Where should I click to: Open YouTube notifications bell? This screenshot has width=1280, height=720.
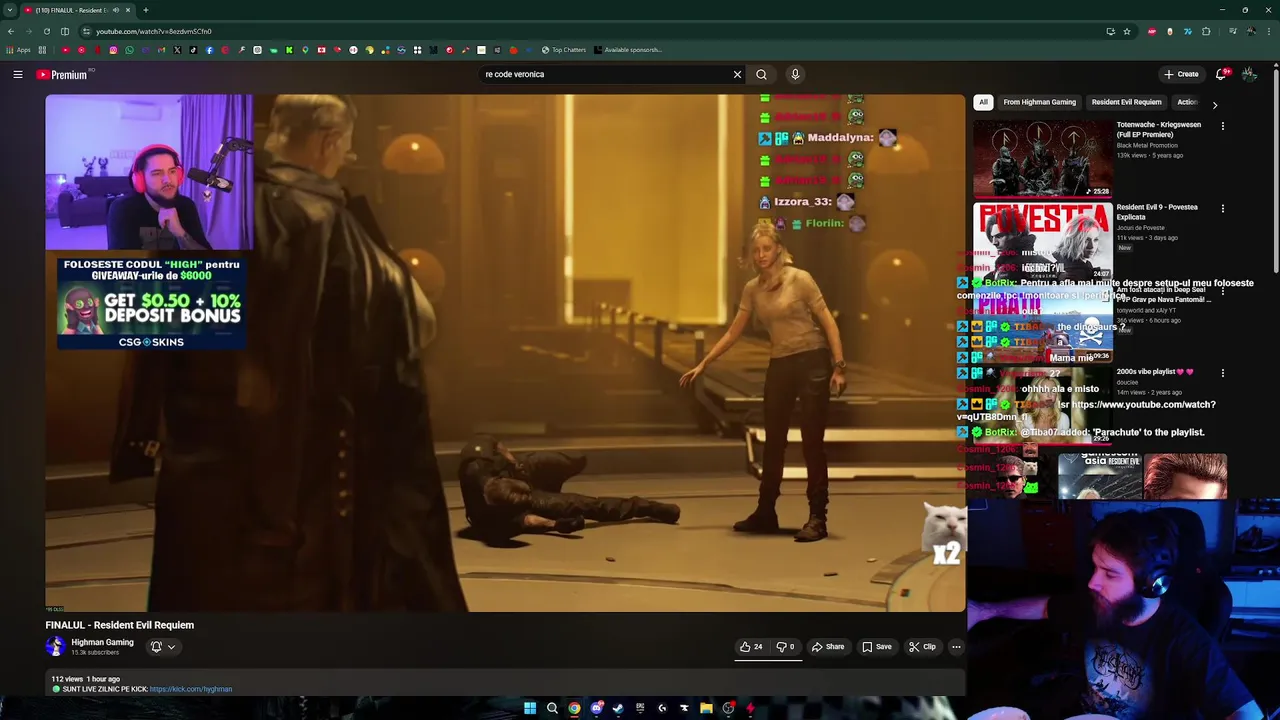[1221, 74]
